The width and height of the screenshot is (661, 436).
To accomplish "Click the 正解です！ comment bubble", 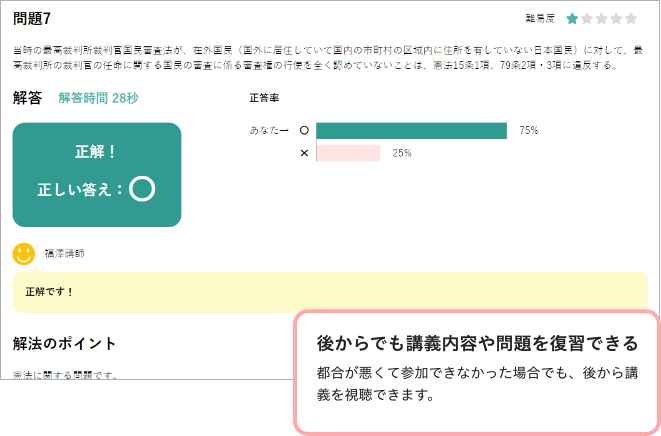I will click(330, 292).
